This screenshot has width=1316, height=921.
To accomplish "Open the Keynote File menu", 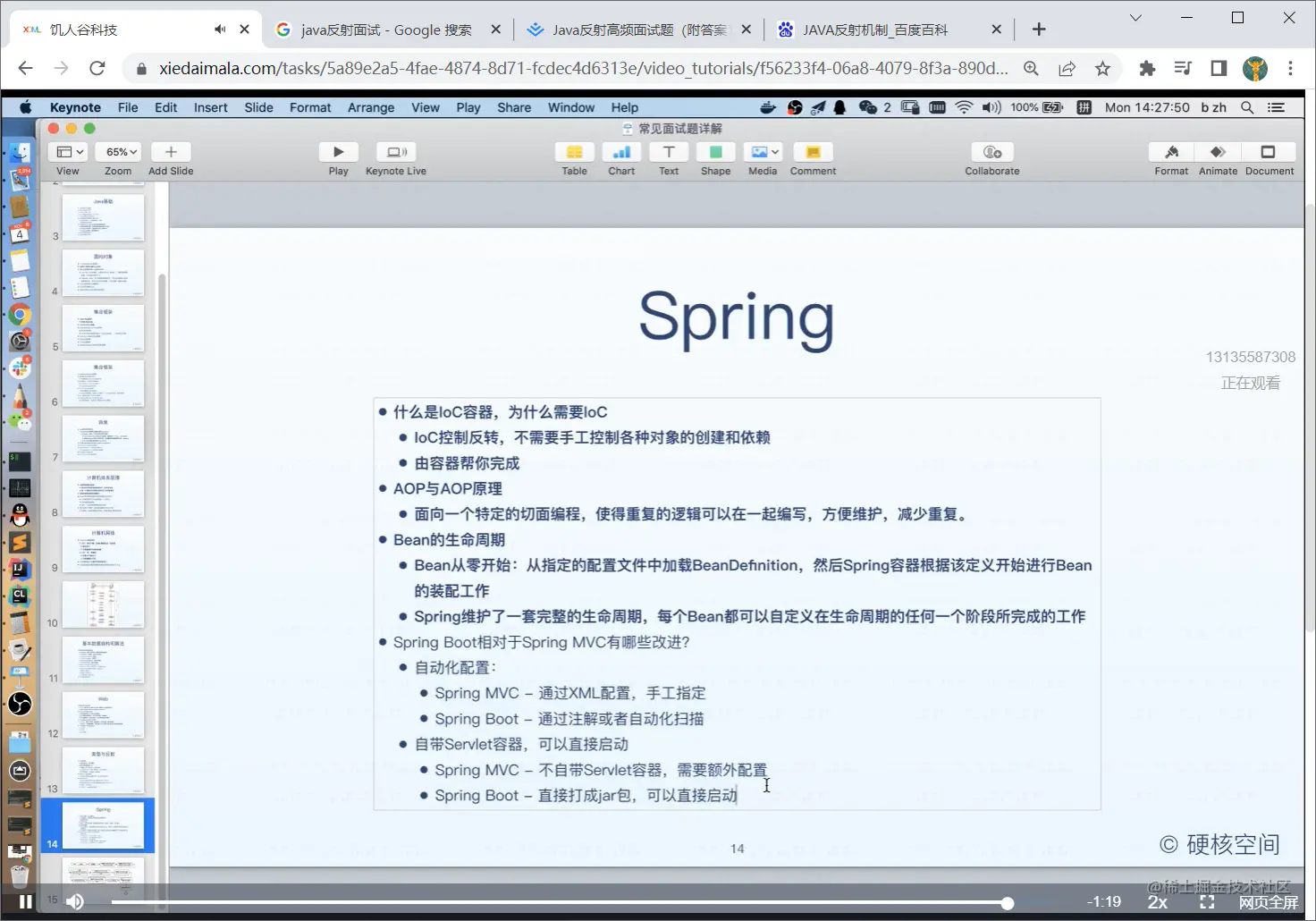I will [128, 107].
